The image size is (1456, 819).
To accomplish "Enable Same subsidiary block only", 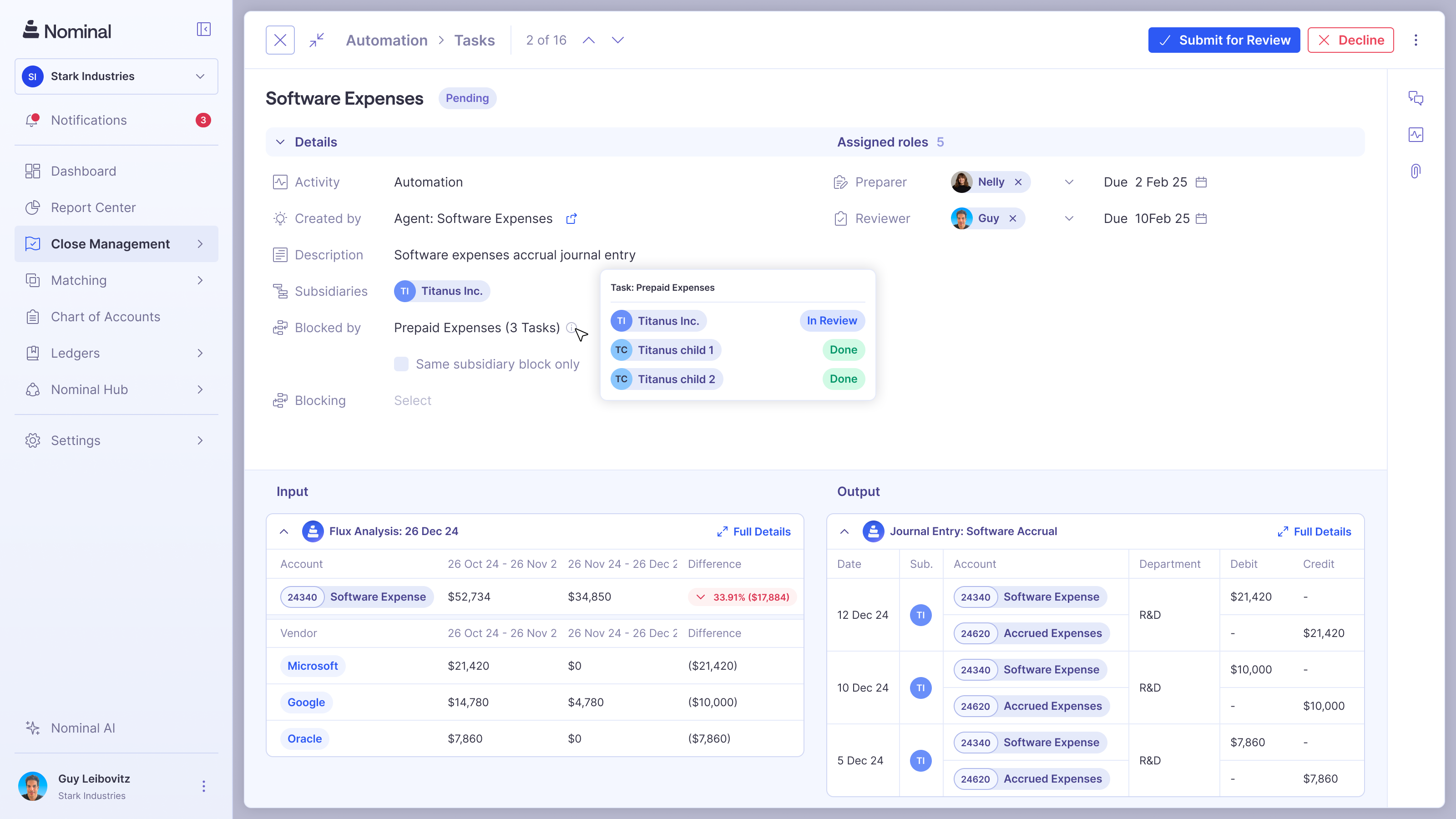I will [401, 364].
